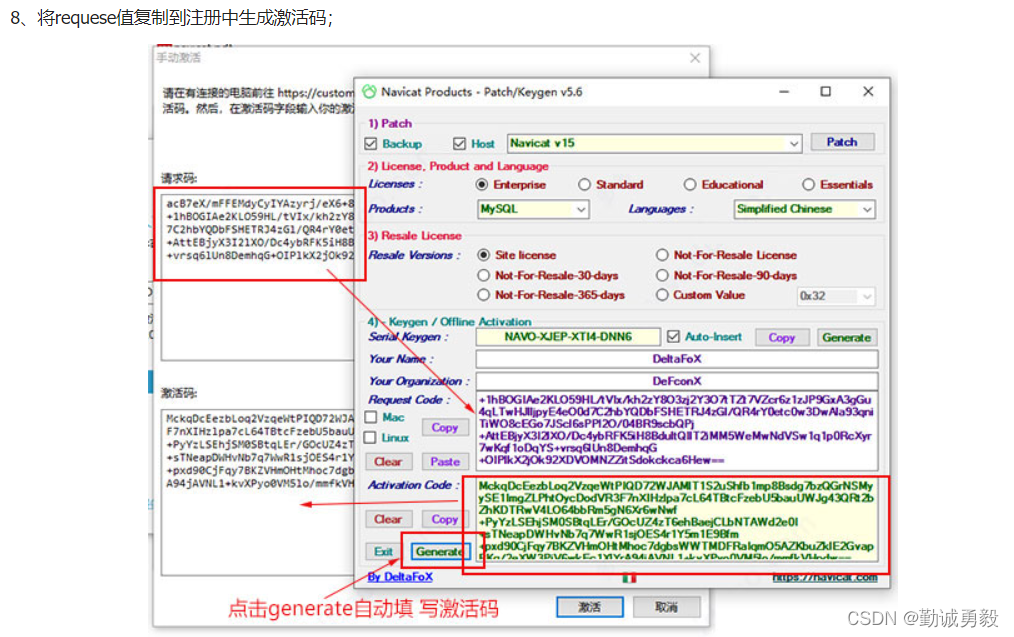The image size is (1014, 637).
Task: Generate a new serial key
Action: coord(847,338)
